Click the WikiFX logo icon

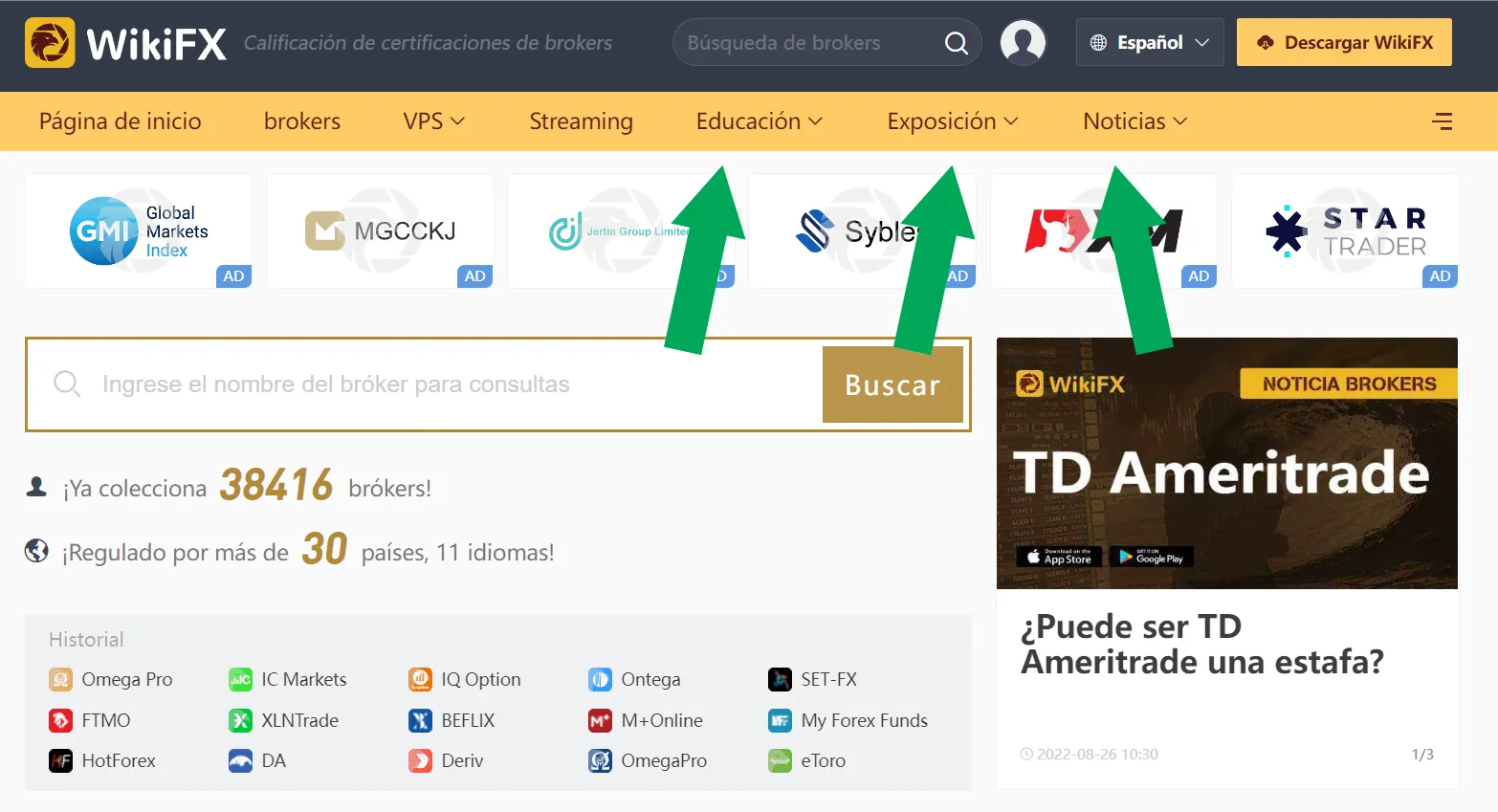pyautogui.click(x=50, y=43)
